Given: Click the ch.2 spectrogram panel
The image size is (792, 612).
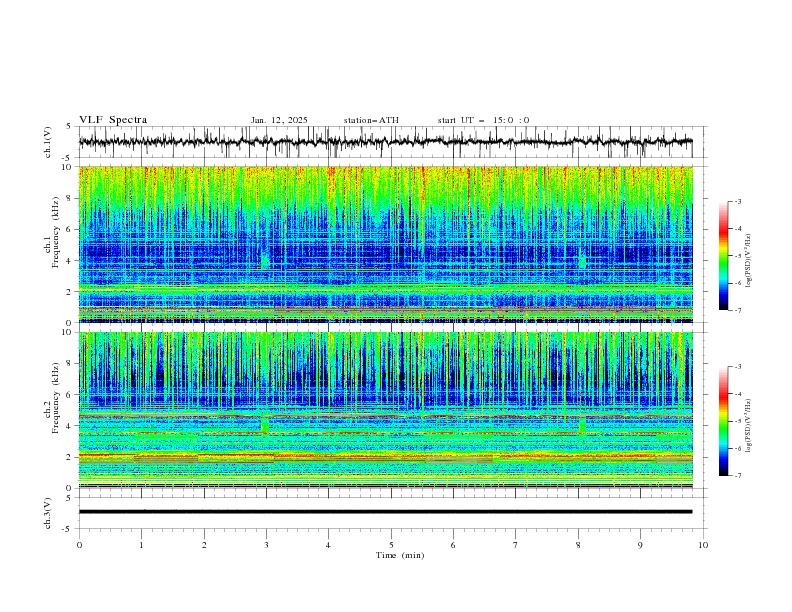Looking at the screenshot, I should pos(385,410).
